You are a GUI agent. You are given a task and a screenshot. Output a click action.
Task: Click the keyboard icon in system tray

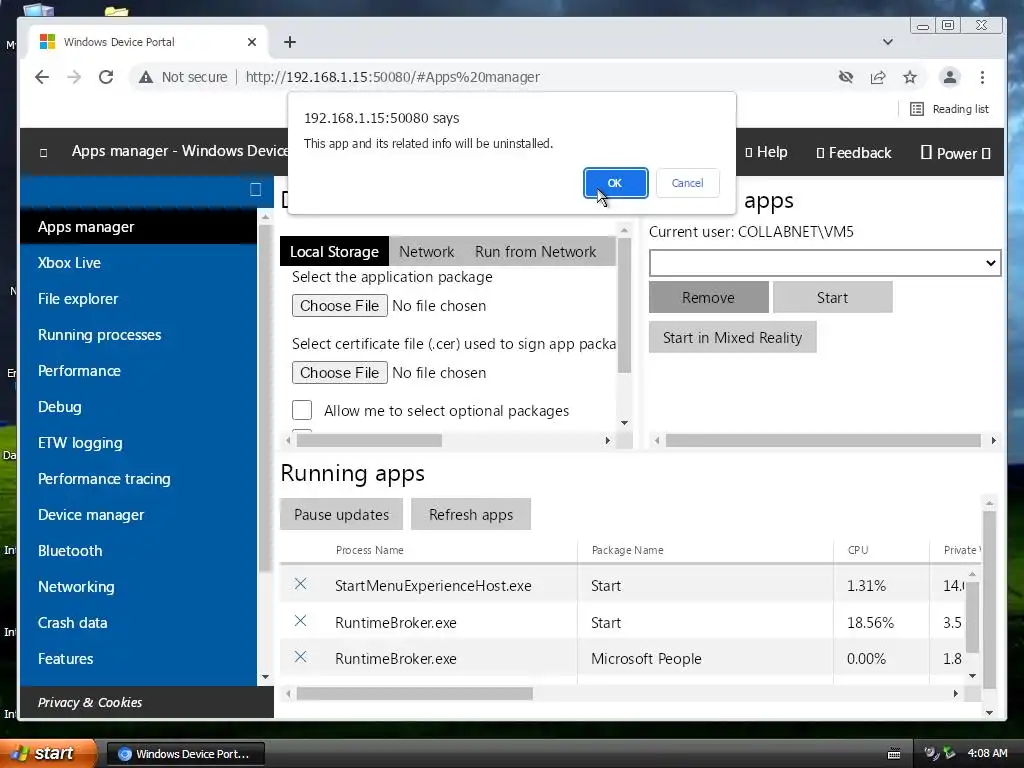894,754
